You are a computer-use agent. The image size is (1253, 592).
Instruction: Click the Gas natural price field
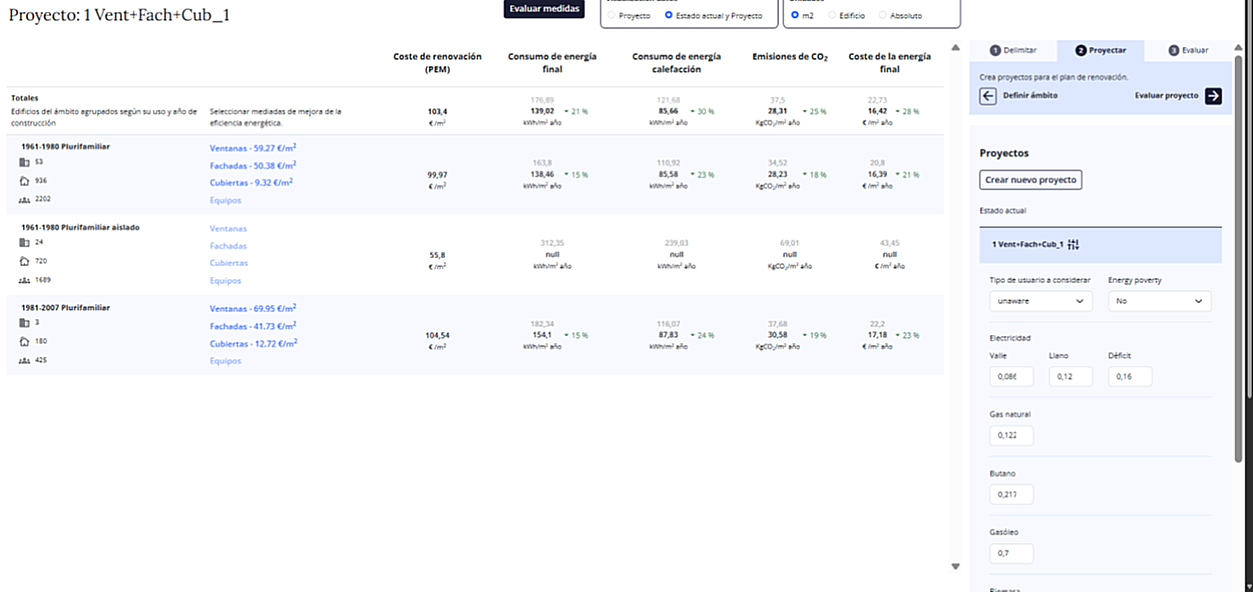[1011, 436]
